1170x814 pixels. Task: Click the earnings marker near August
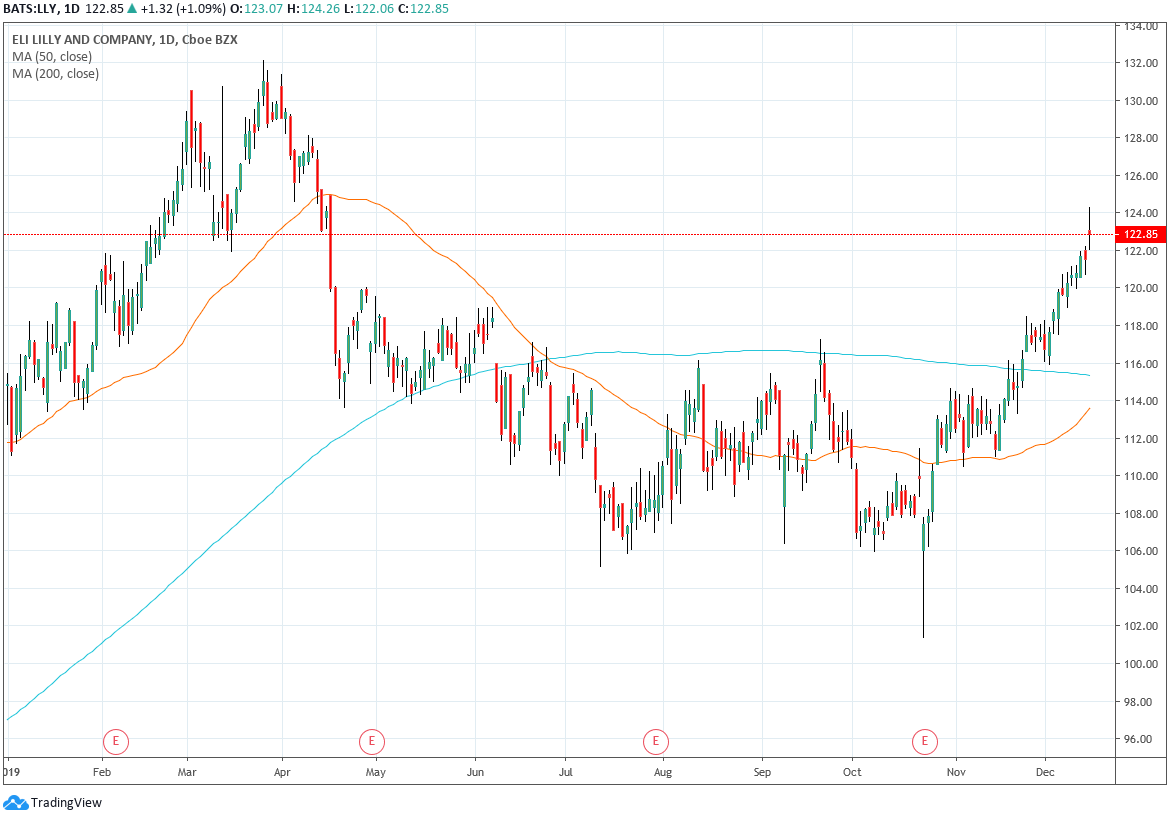point(656,742)
